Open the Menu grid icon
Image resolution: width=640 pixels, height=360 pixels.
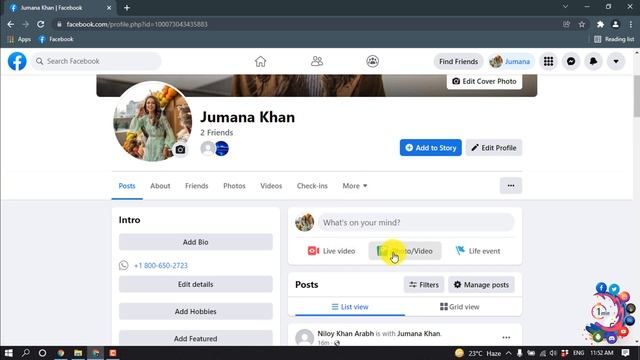549,61
